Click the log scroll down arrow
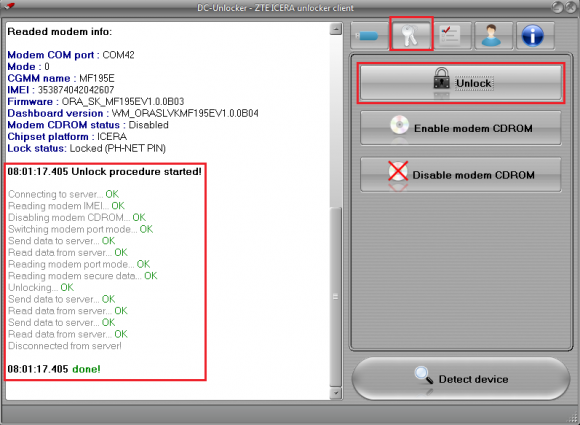 [x=336, y=393]
